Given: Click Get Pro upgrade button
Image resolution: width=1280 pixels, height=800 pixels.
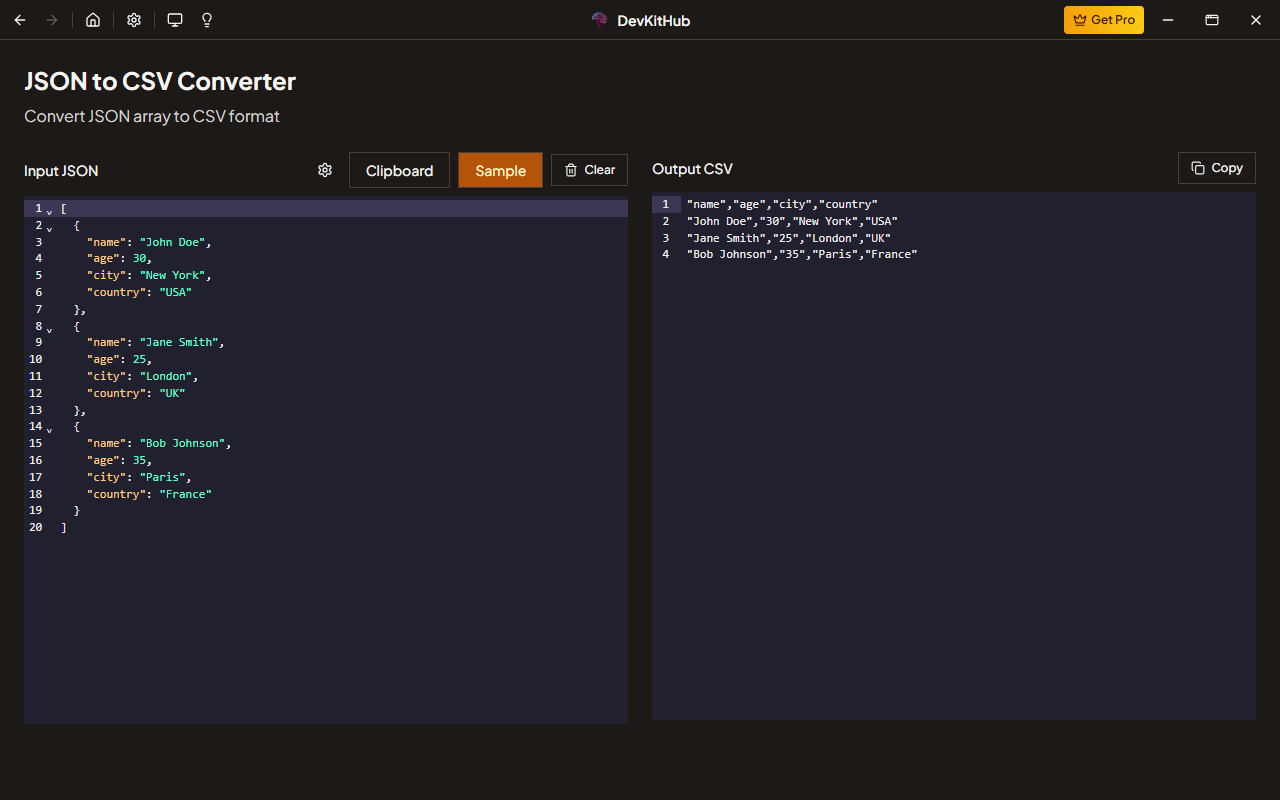Looking at the screenshot, I should pyautogui.click(x=1104, y=20).
